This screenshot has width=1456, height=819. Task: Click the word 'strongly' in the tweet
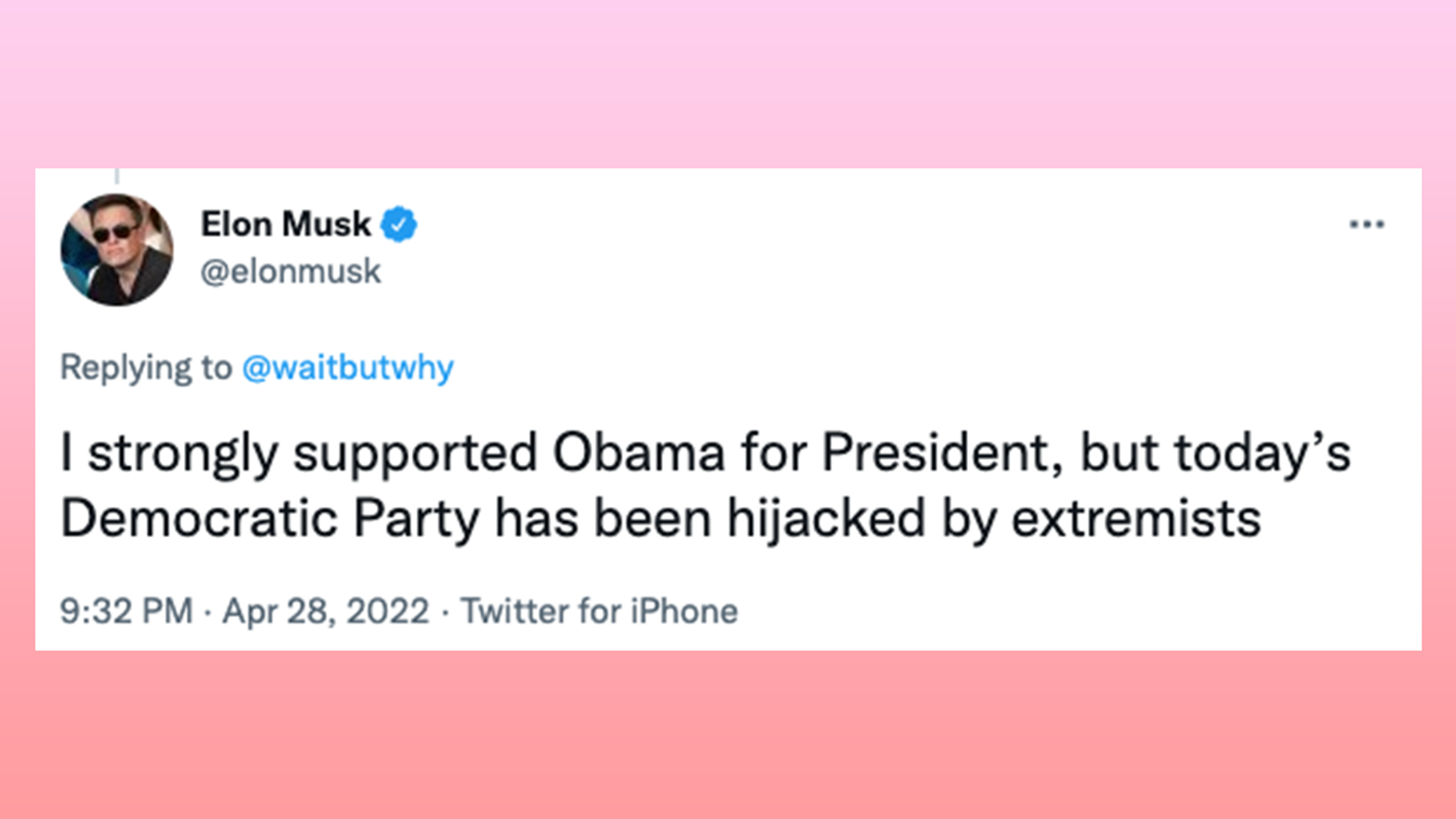[182, 455]
